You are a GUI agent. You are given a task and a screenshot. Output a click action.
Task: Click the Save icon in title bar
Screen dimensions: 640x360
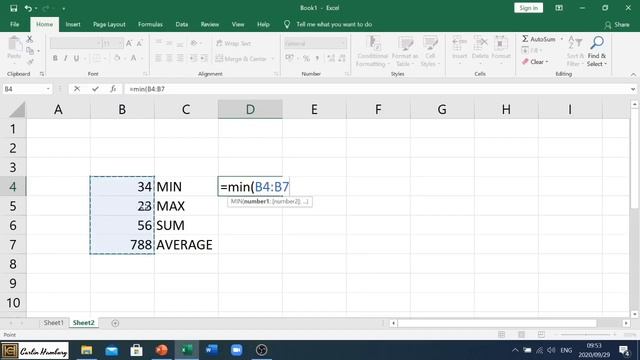(x=13, y=8)
